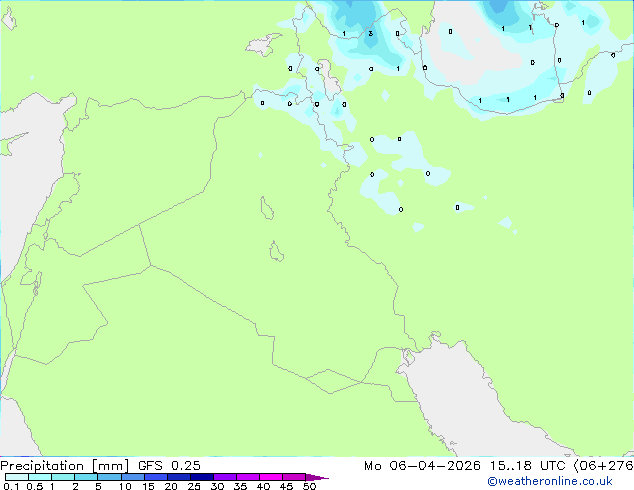The height and width of the screenshot is (490, 634).
Task: Click the 'Precipitation' title text
Action: coord(42,466)
